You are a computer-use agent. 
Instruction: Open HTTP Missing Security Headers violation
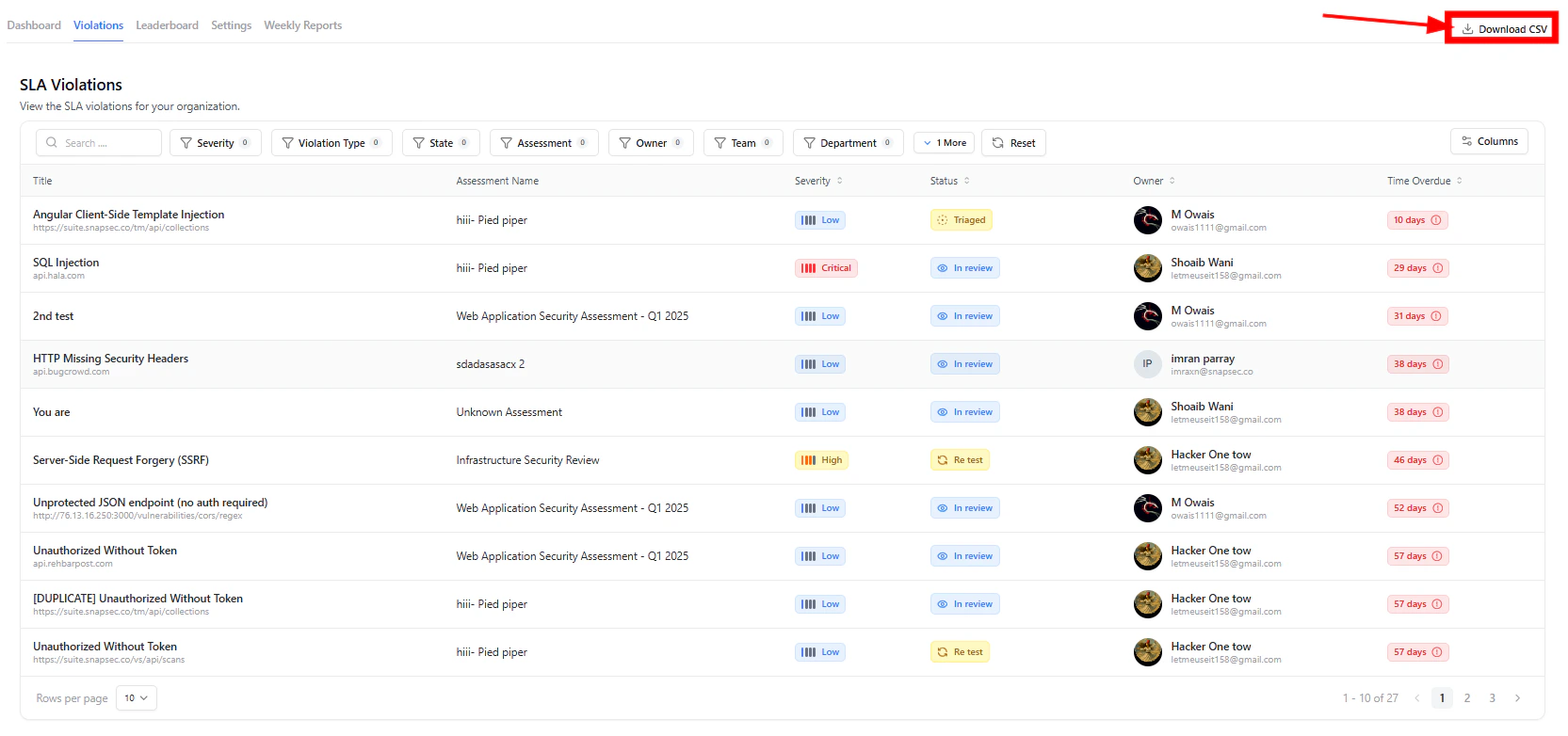[110, 359]
